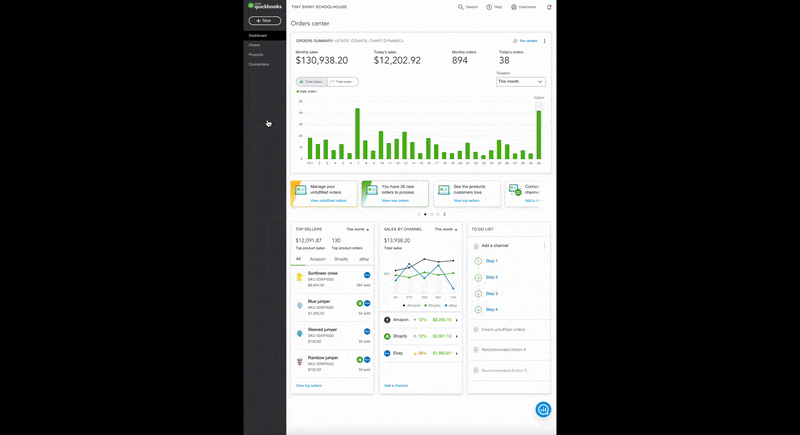This screenshot has width=800, height=435.
Task: Select the Amazon tab in Top Sellers
Action: [317, 259]
